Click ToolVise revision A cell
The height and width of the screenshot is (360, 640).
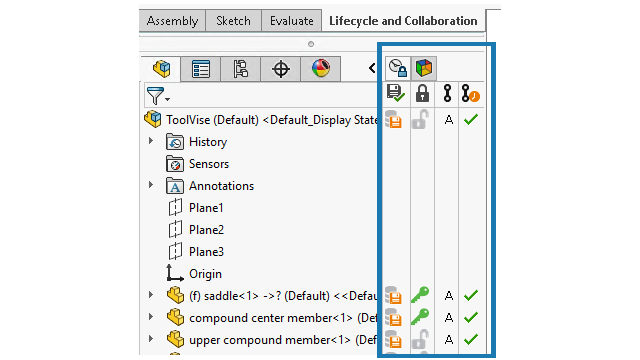449,120
